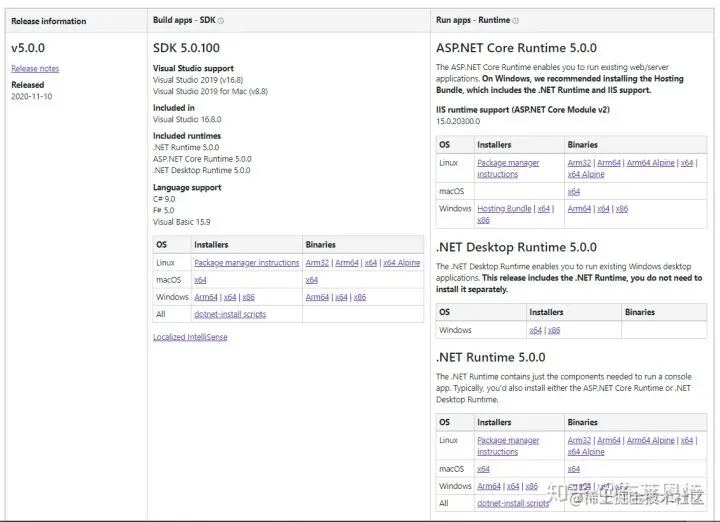This screenshot has width=720, height=522.
Task: Click the Release information column header
Action: point(49,21)
